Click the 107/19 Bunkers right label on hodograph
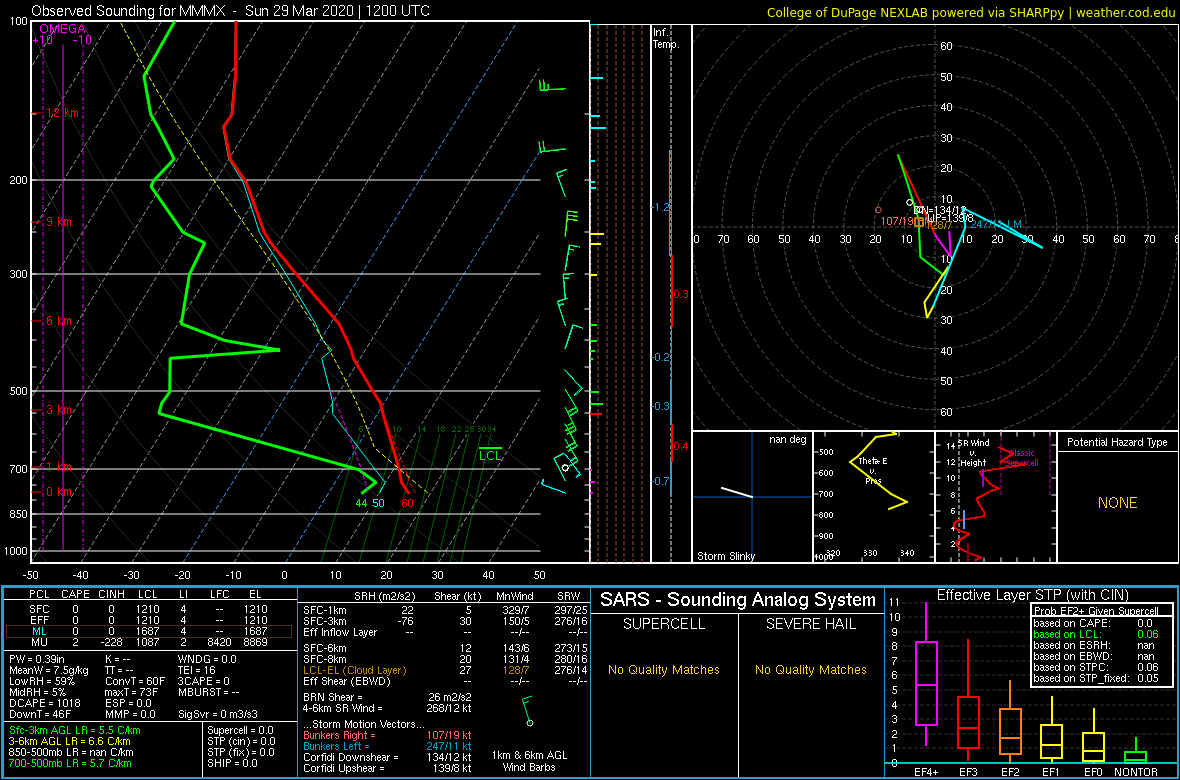The width and height of the screenshot is (1180, 780). [x=897, y=221]
